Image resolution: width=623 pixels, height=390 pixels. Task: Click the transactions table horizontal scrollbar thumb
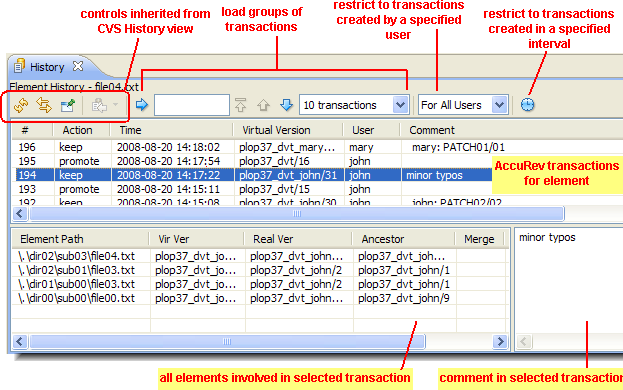point(297,214)
